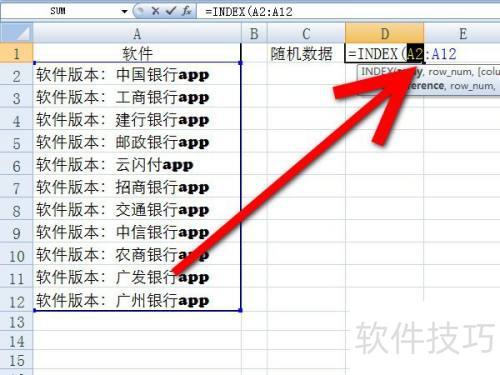Click cell with 工商银行app
500x375 pixels.
(137, 97)
